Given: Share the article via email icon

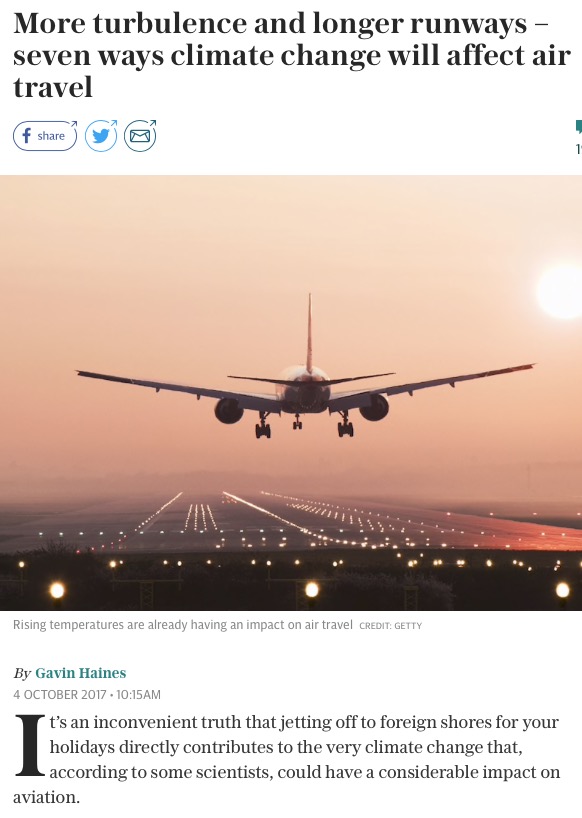Looking at the screenshot, I should [140, 136].
